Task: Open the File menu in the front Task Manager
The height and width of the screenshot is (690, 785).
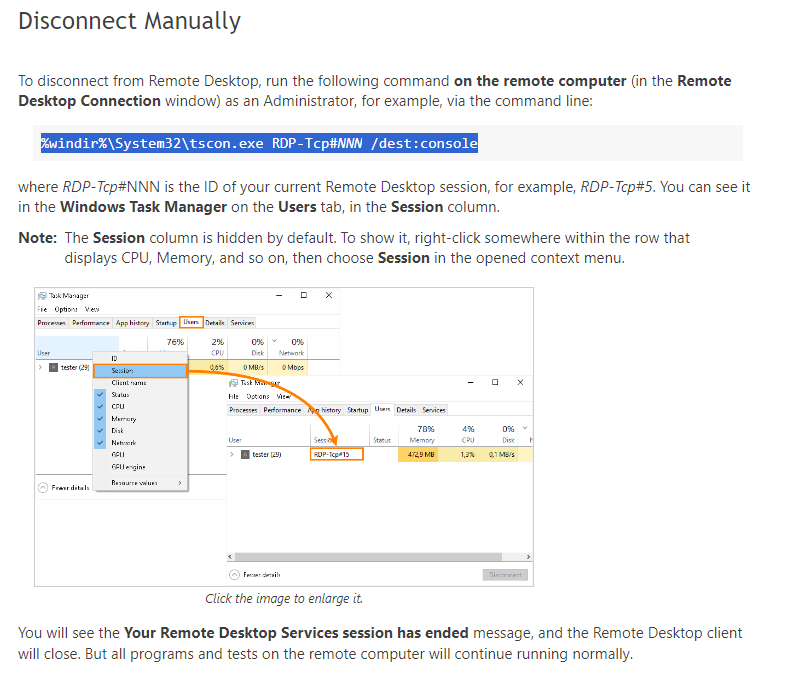Action: coord(233,397)
